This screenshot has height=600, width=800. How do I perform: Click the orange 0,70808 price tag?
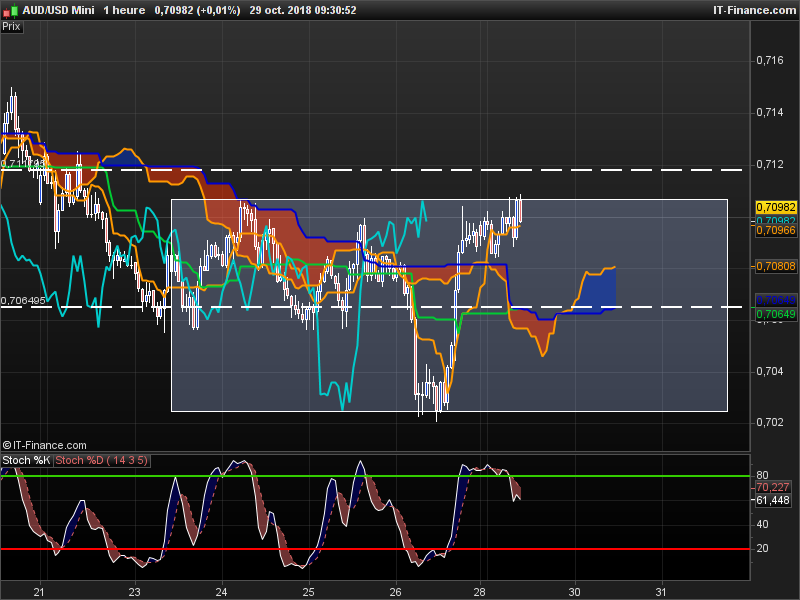[776, 266]
